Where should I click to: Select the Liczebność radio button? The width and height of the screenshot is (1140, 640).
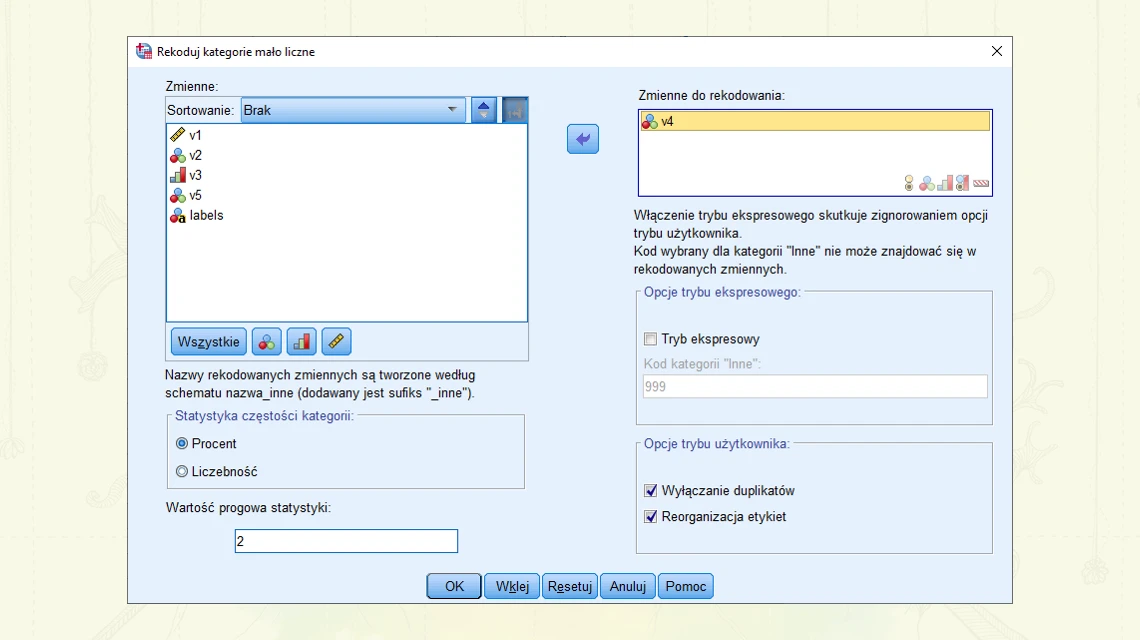[182, 471]
